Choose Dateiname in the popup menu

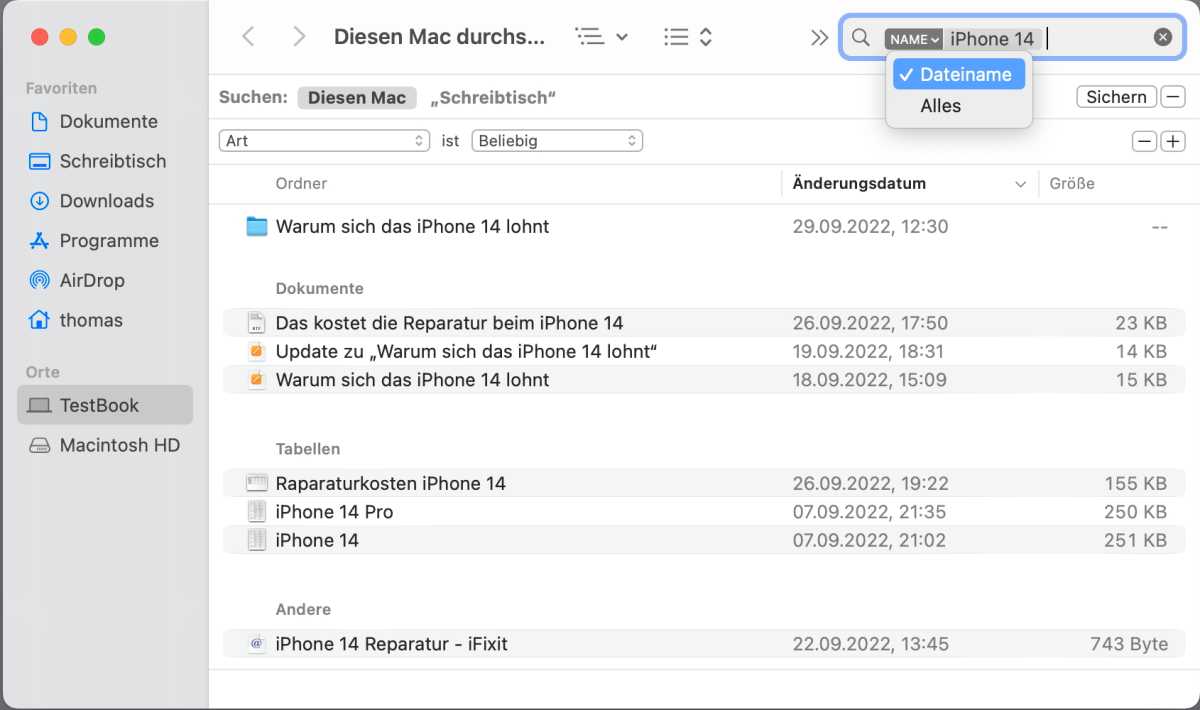(x=960, y=74)
